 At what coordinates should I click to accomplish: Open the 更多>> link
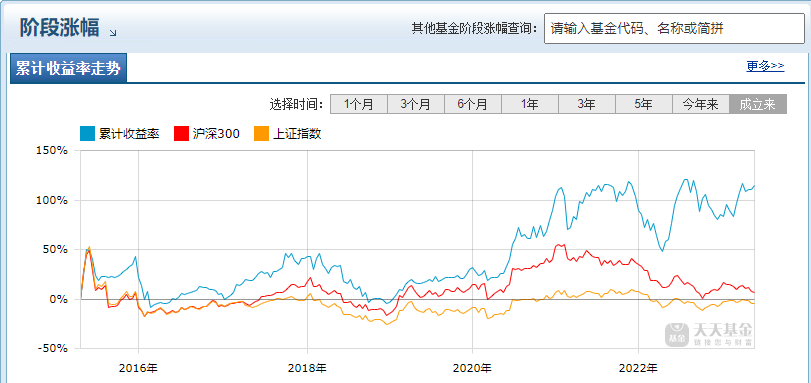click(765, 66)
